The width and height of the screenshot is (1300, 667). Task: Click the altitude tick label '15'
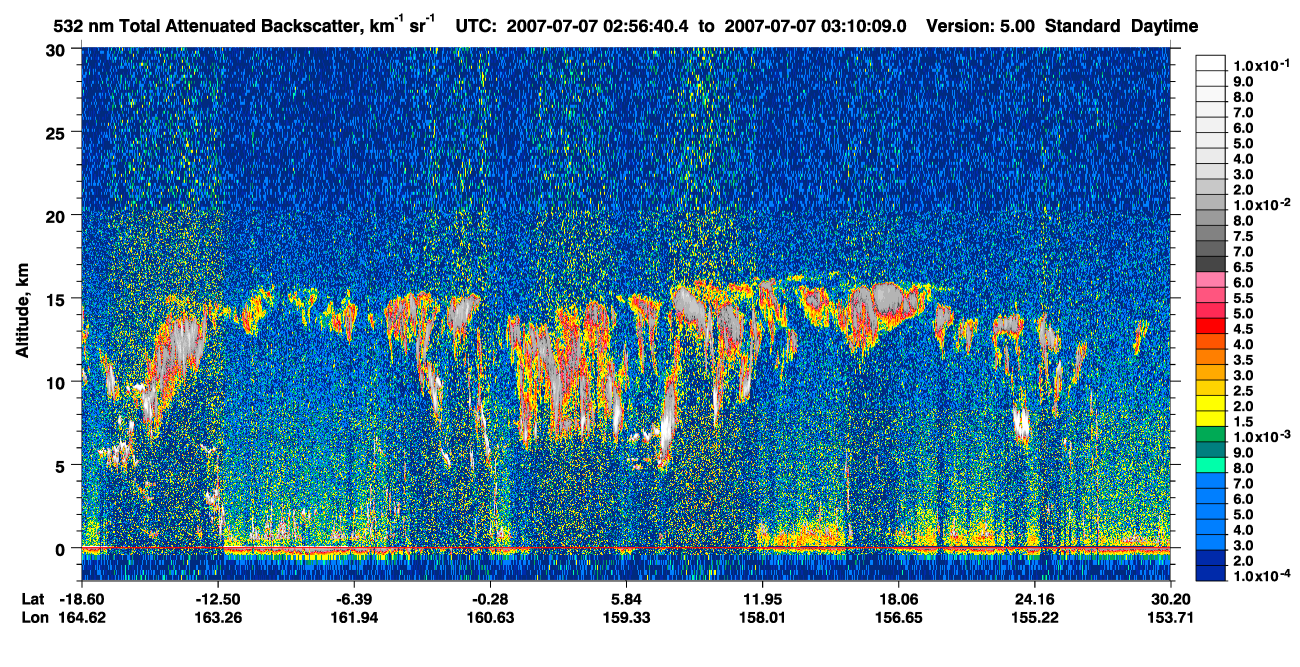(58, 298)
